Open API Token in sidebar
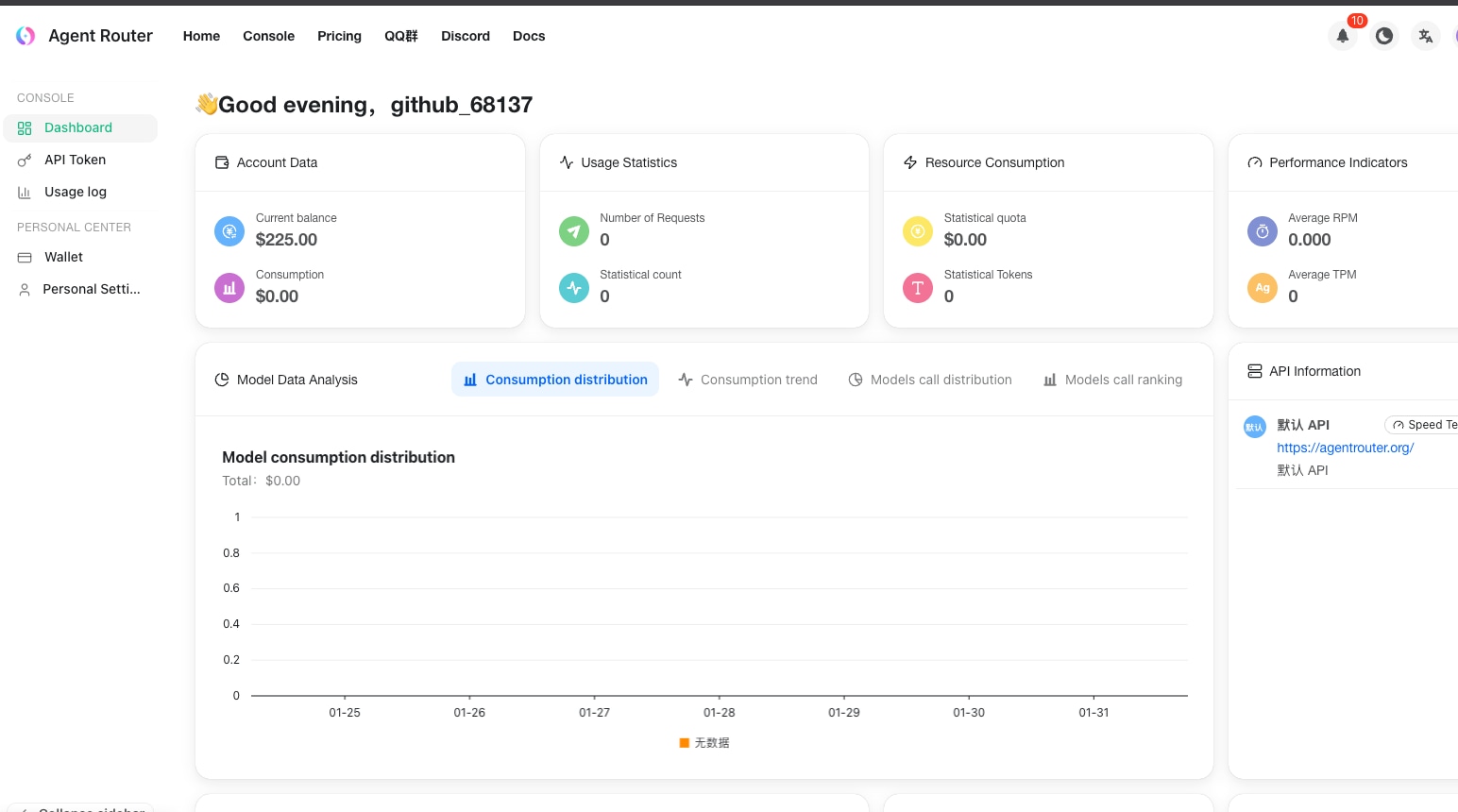This screenshot has width=1458, height=812. (75, 160)
